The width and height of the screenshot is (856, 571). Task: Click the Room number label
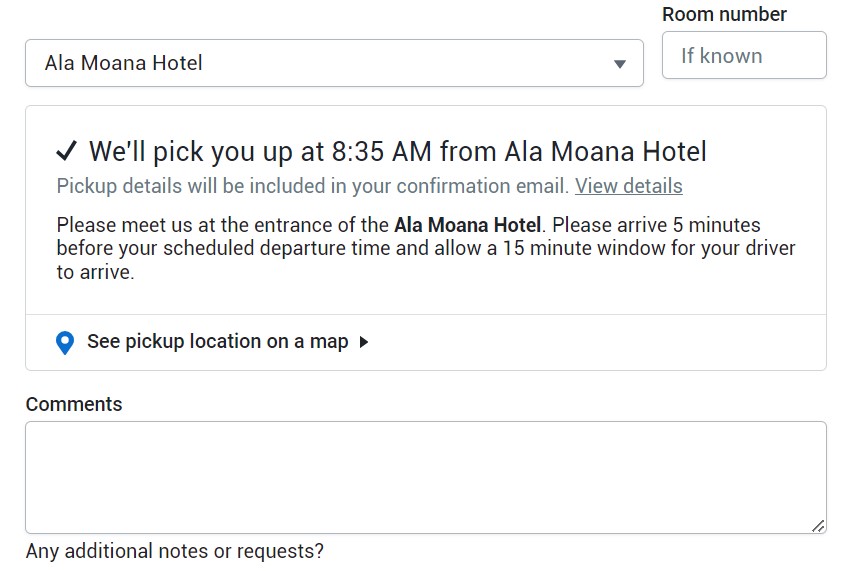(724, 14)
